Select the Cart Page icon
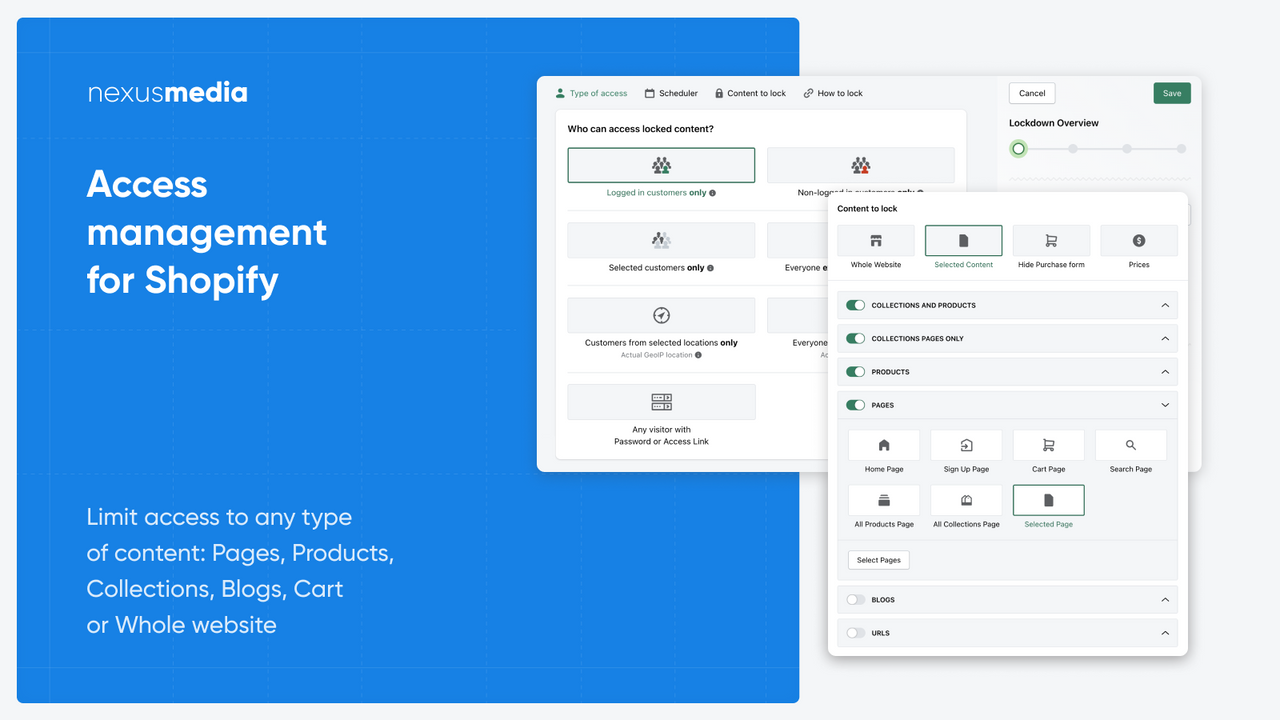This screenshot has height=720, width=1280. click(1048, 444)
